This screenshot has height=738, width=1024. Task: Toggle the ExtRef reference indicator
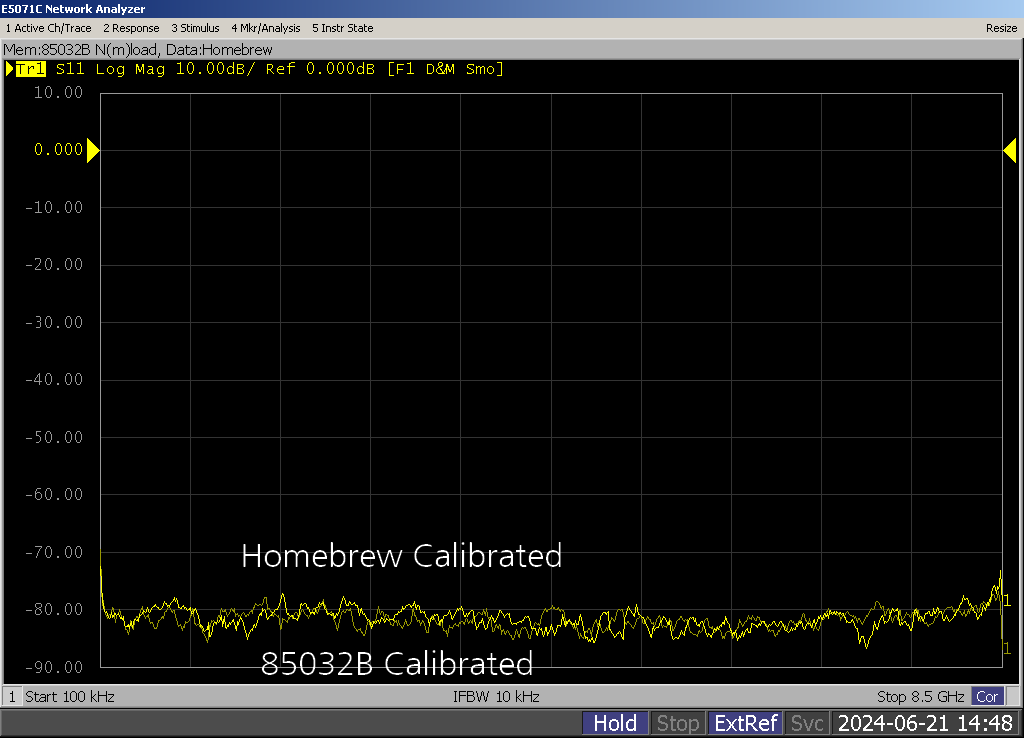[745, 723]
